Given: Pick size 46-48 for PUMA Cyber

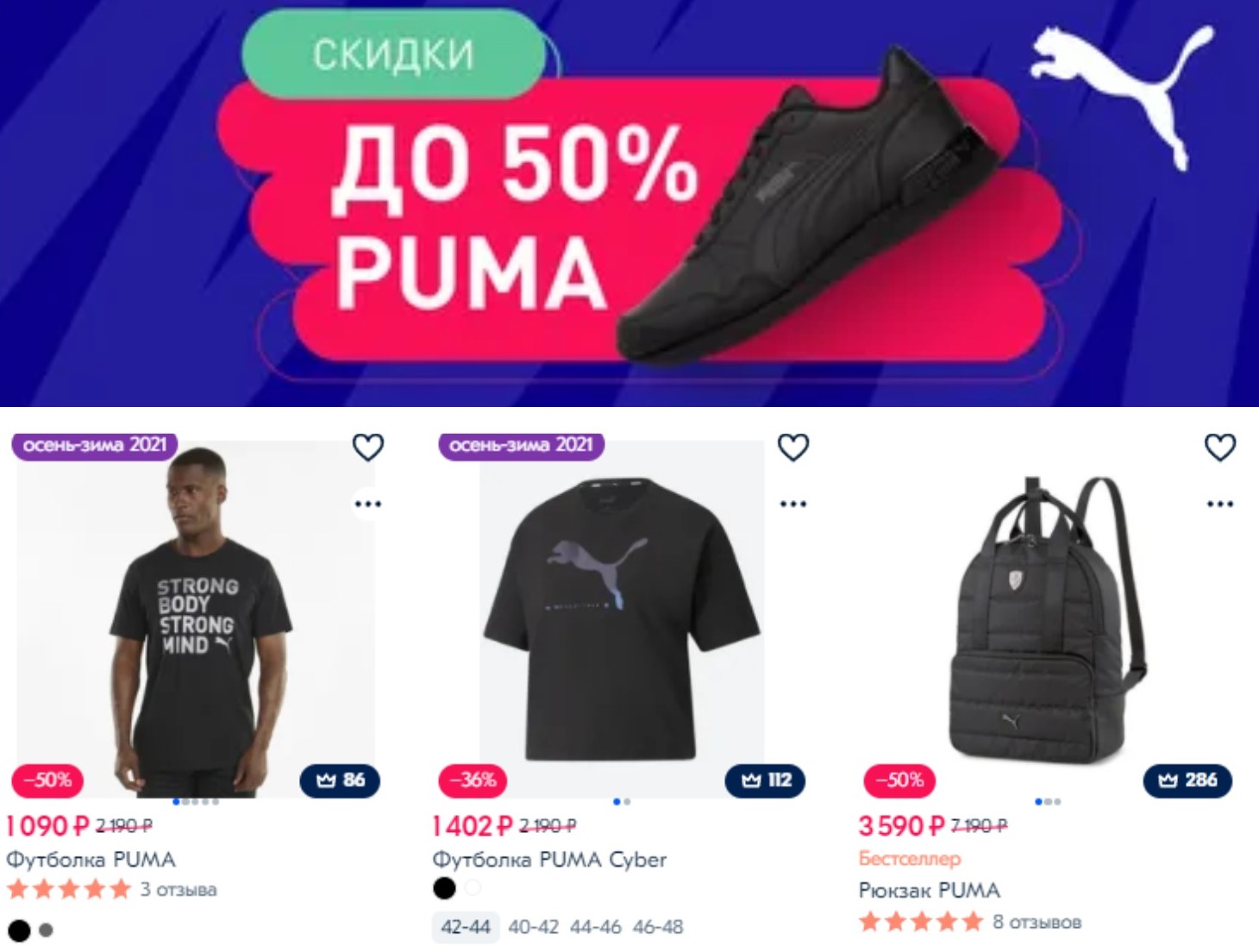Looking at the screenshot, I should click(658, 927).
